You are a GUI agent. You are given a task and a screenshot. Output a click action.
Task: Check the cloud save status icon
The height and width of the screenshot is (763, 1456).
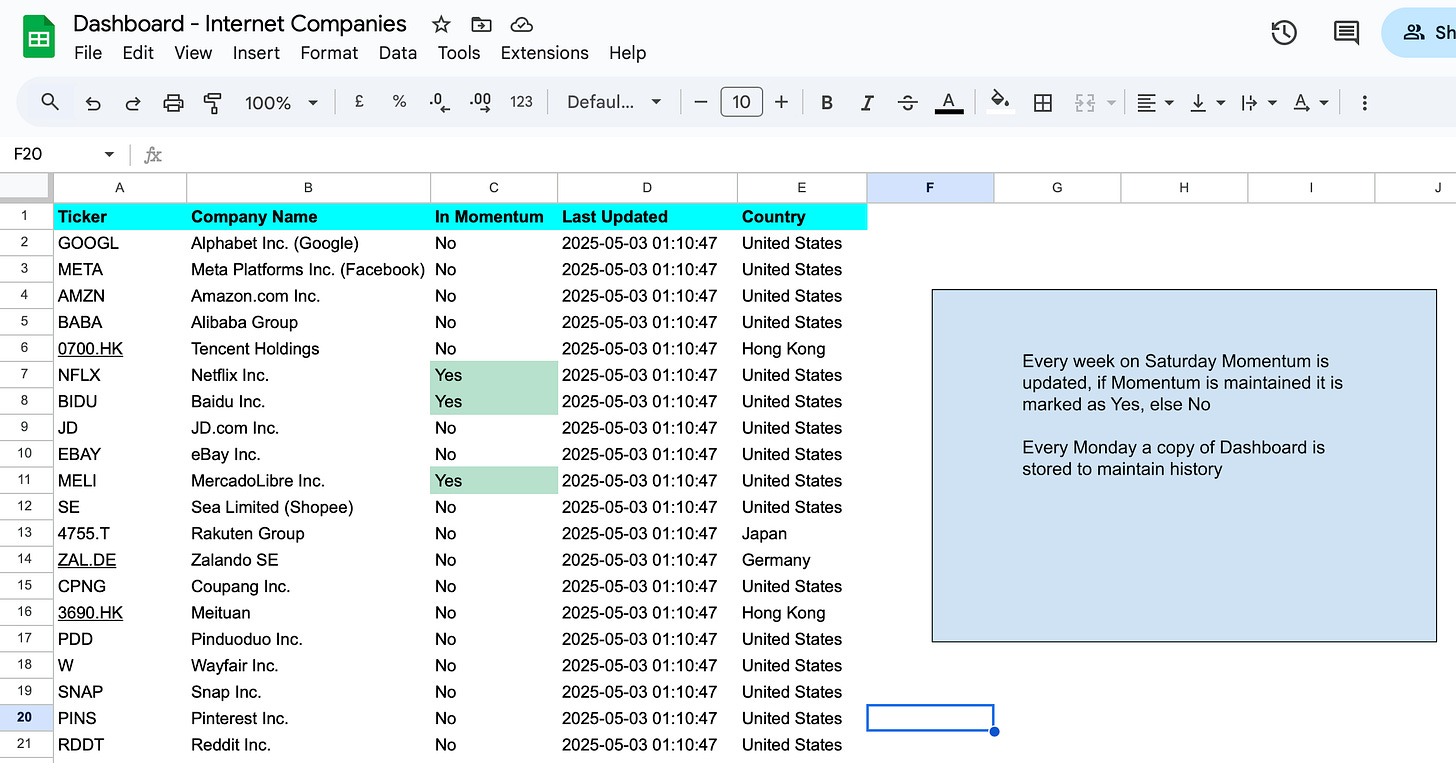pyautogui.click(x=521, y=25)
